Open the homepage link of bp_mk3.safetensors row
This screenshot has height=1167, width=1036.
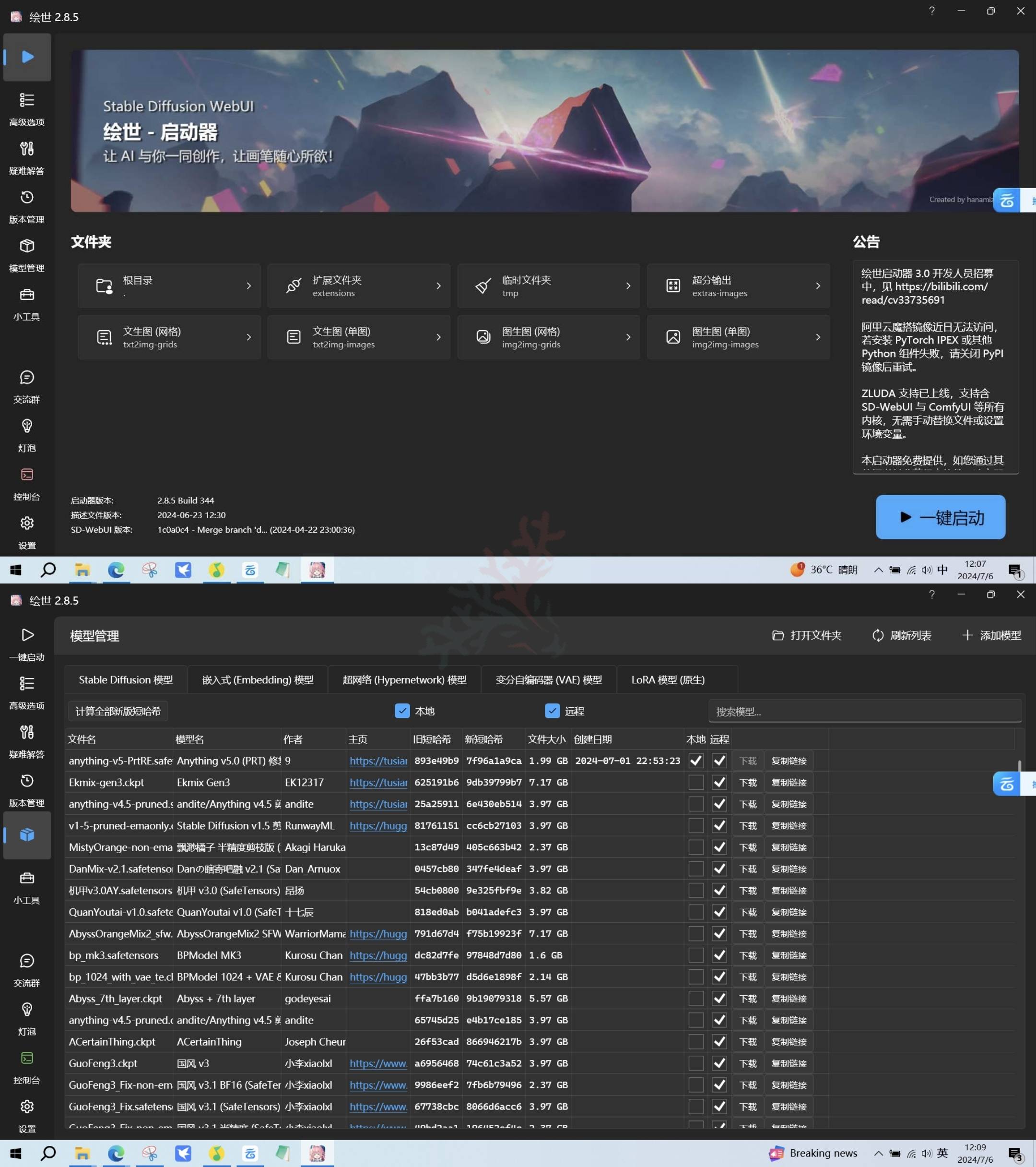378,955
